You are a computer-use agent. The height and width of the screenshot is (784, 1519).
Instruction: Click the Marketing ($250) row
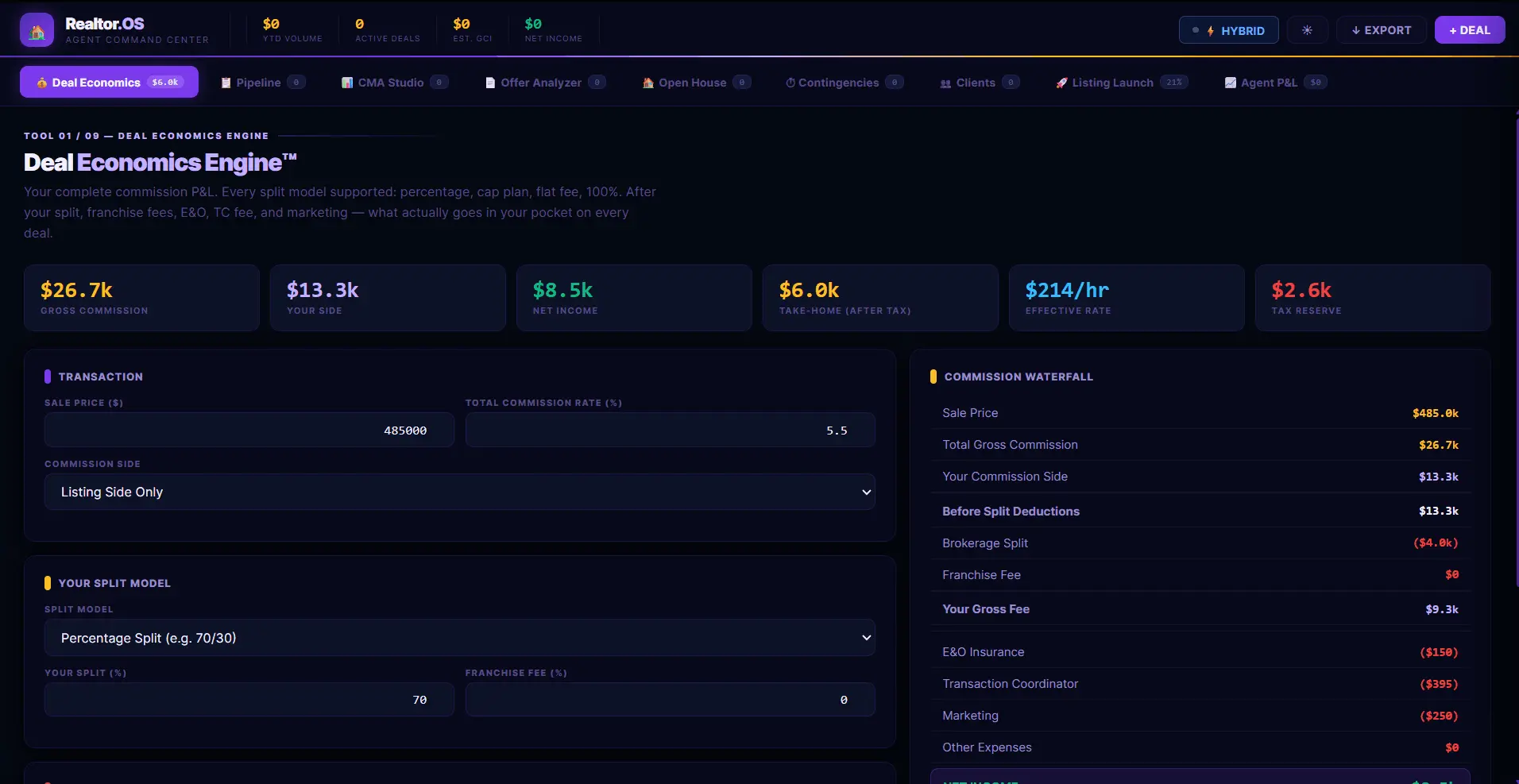[x=1200, y=716]
